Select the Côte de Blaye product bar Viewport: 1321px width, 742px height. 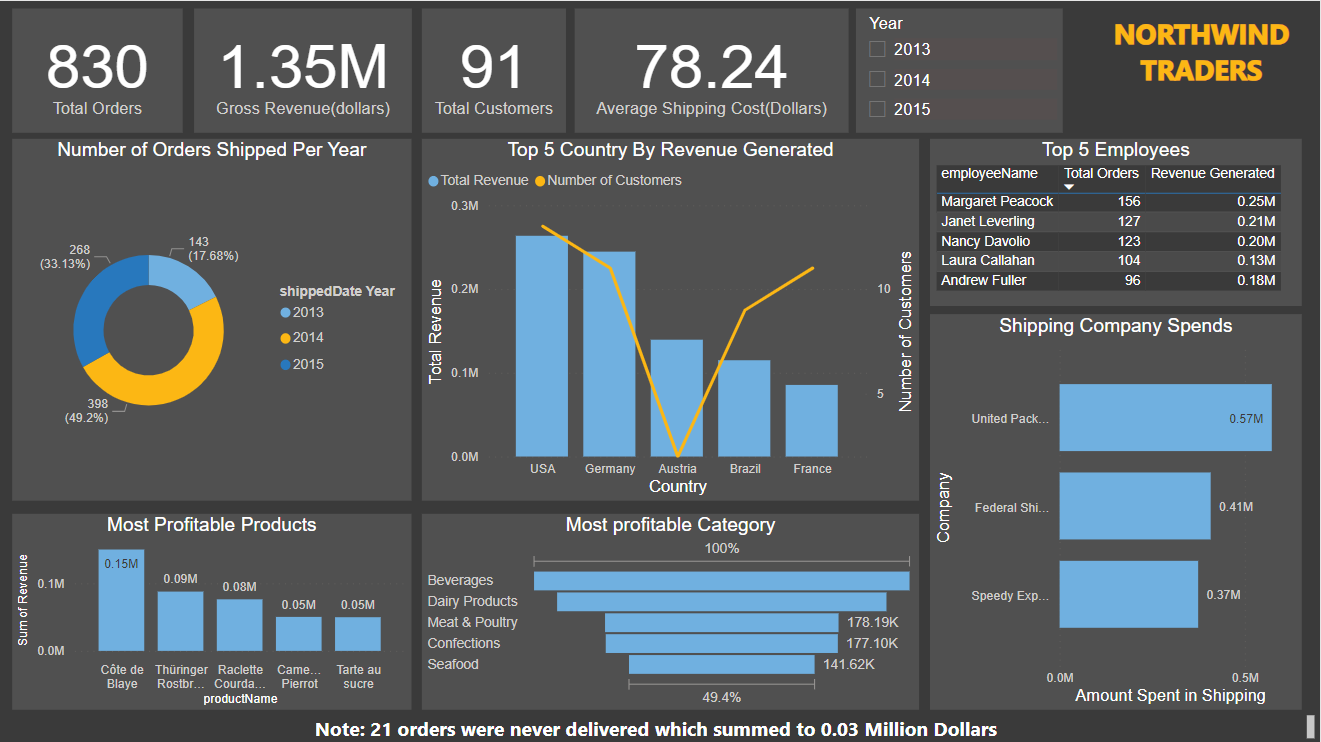121,600
